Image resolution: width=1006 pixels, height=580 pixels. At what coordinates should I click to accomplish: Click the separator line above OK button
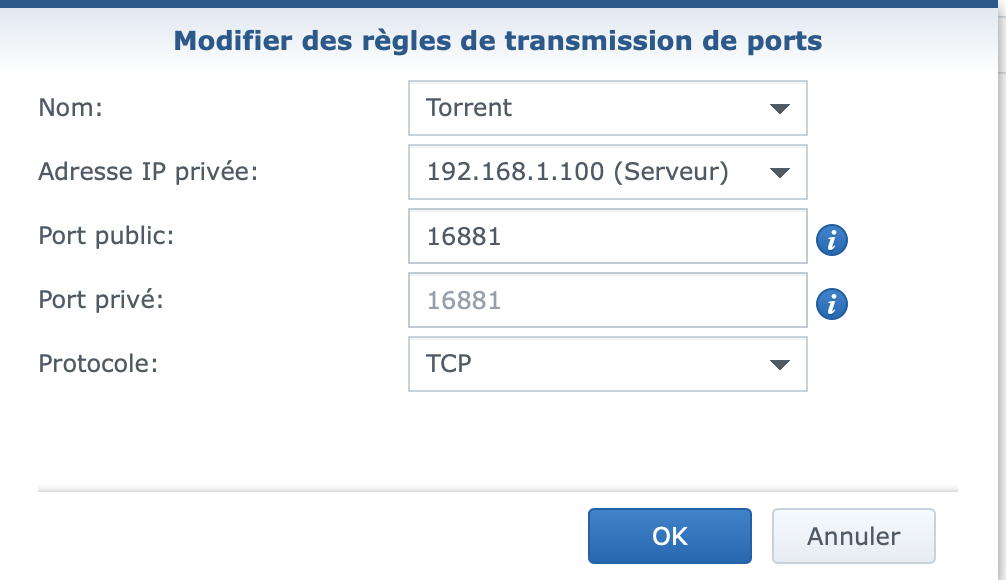coord(497,490)
